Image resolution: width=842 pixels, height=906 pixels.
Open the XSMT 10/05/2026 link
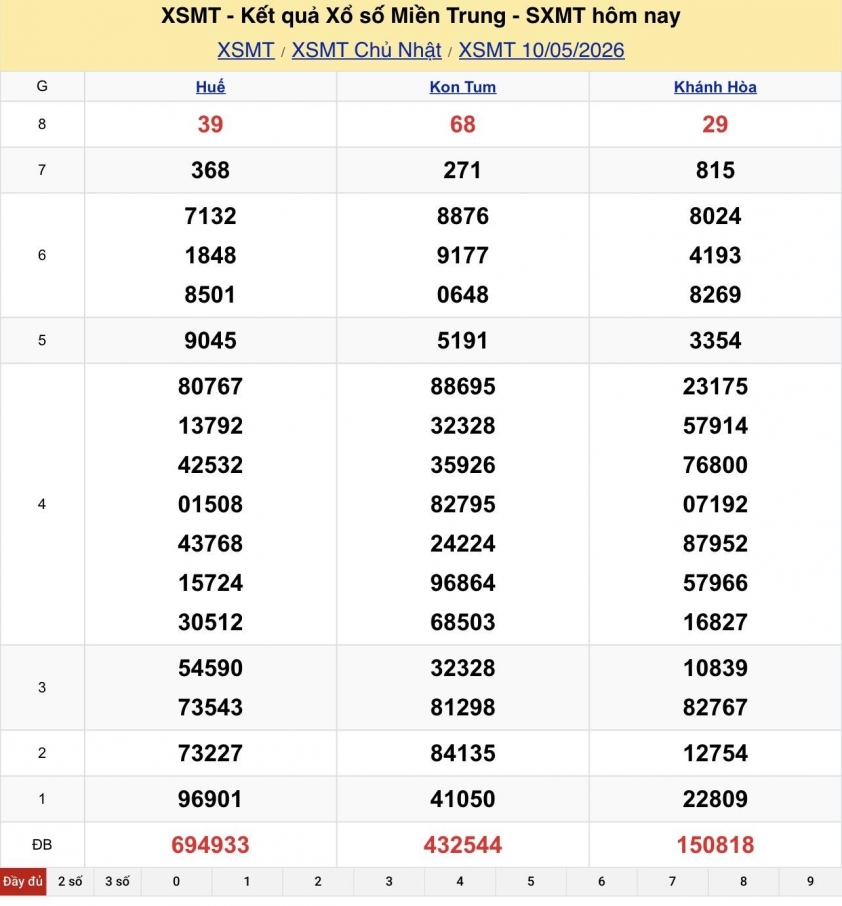tap(541, 50)
